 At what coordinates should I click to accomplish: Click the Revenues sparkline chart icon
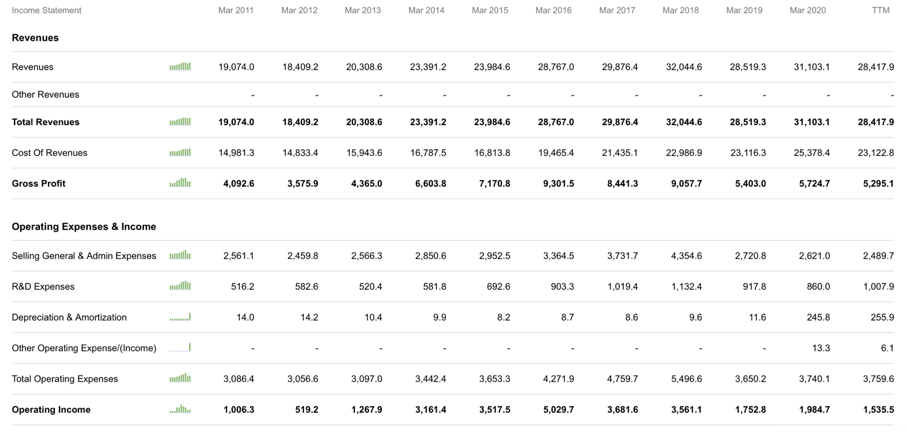180,66
